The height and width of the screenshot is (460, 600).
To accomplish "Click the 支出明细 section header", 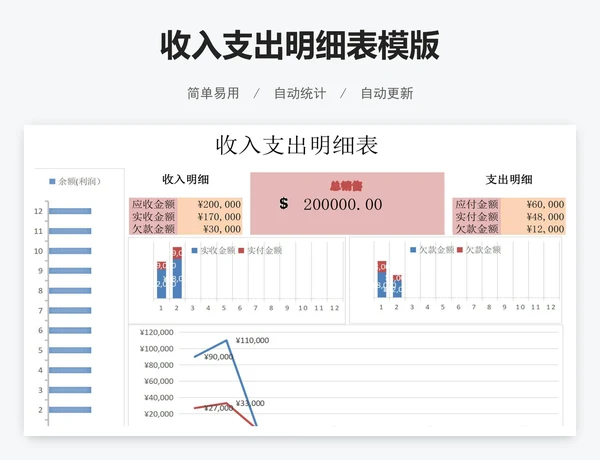I will [509, 179].
